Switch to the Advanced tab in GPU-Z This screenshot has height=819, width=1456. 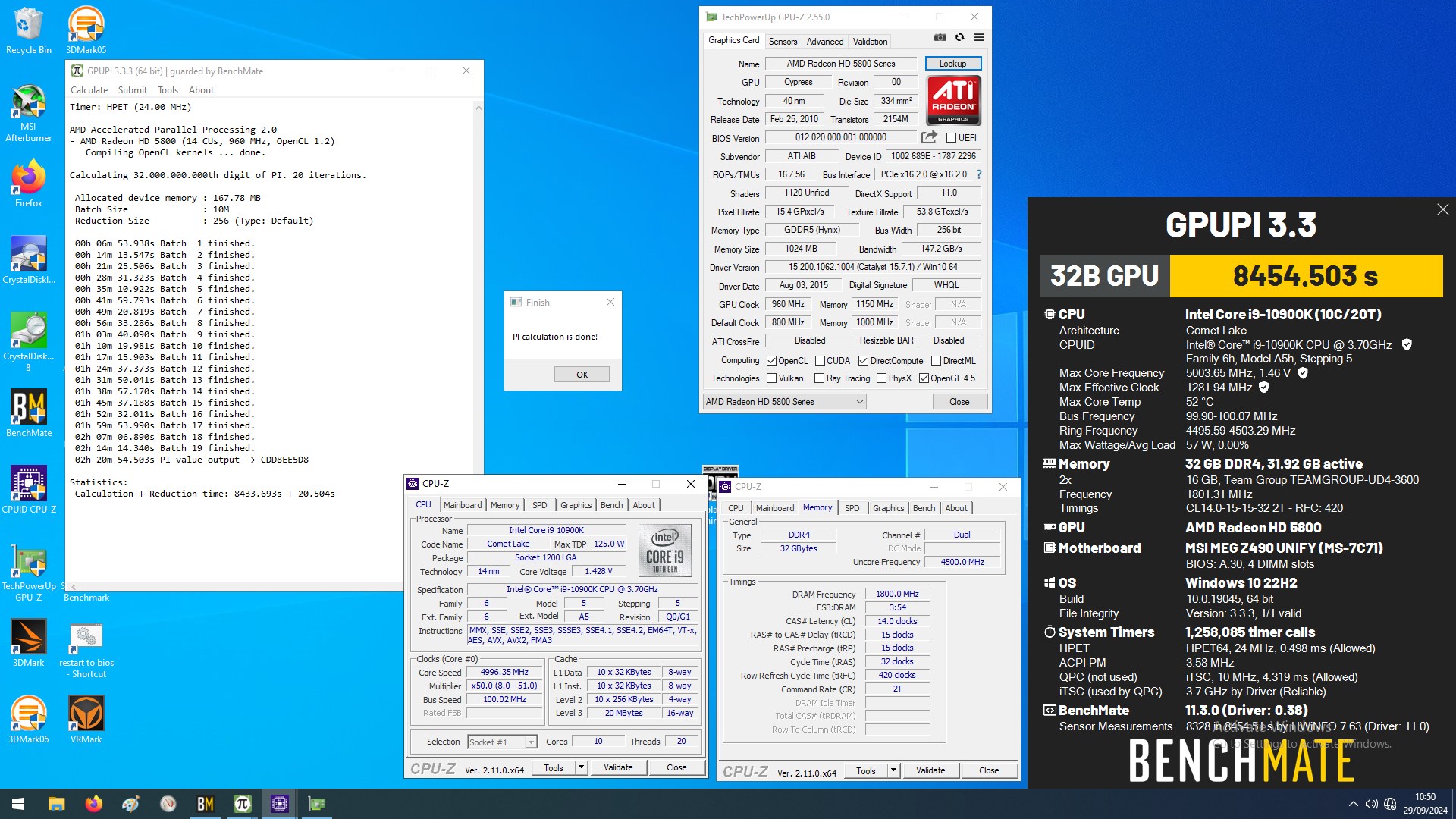pos(824,42)
